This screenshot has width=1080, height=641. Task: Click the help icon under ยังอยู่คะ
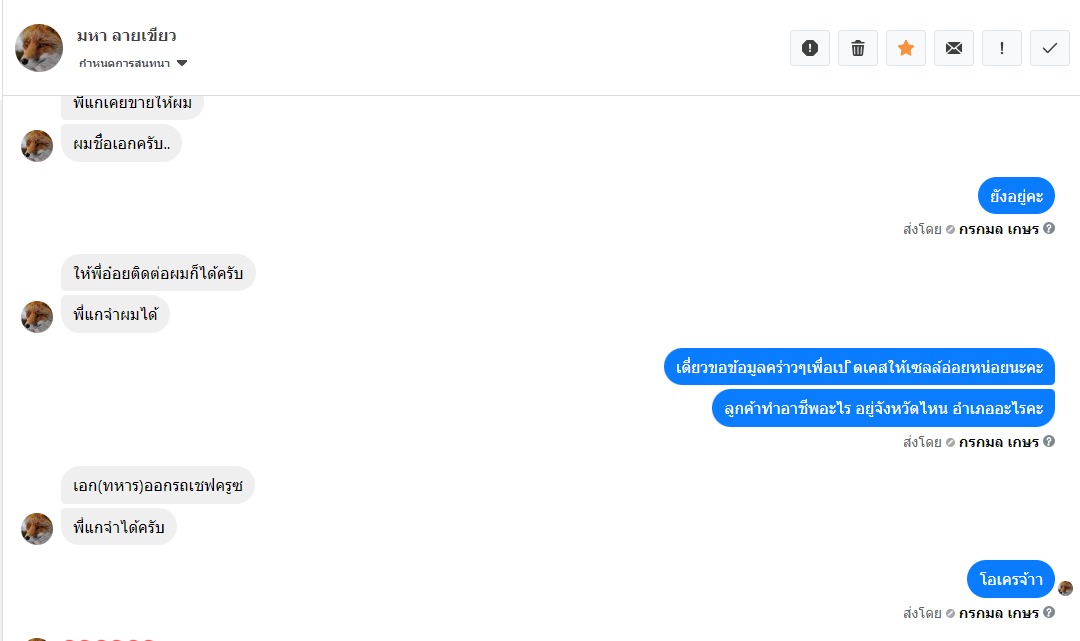click(x=1049, y=228)
